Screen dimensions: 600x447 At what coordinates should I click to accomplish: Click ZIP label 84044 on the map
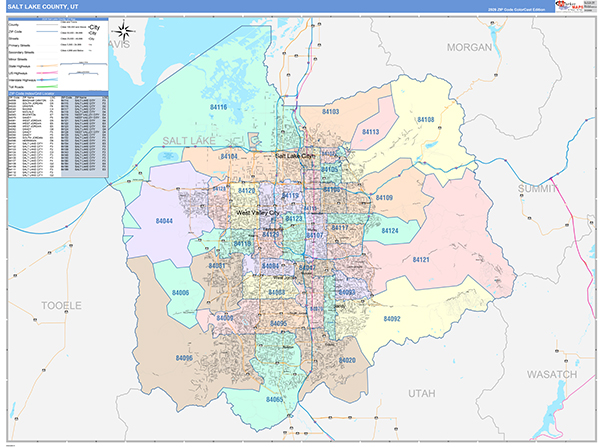click(164, 221)
